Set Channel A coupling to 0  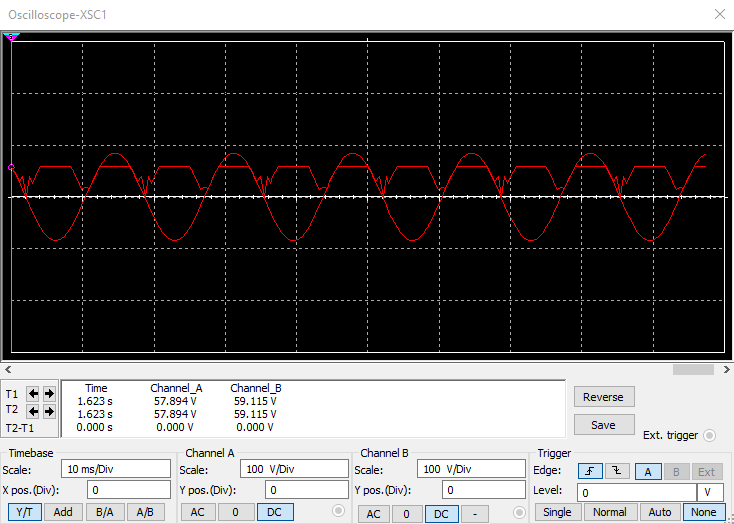[x=236, y=512]
